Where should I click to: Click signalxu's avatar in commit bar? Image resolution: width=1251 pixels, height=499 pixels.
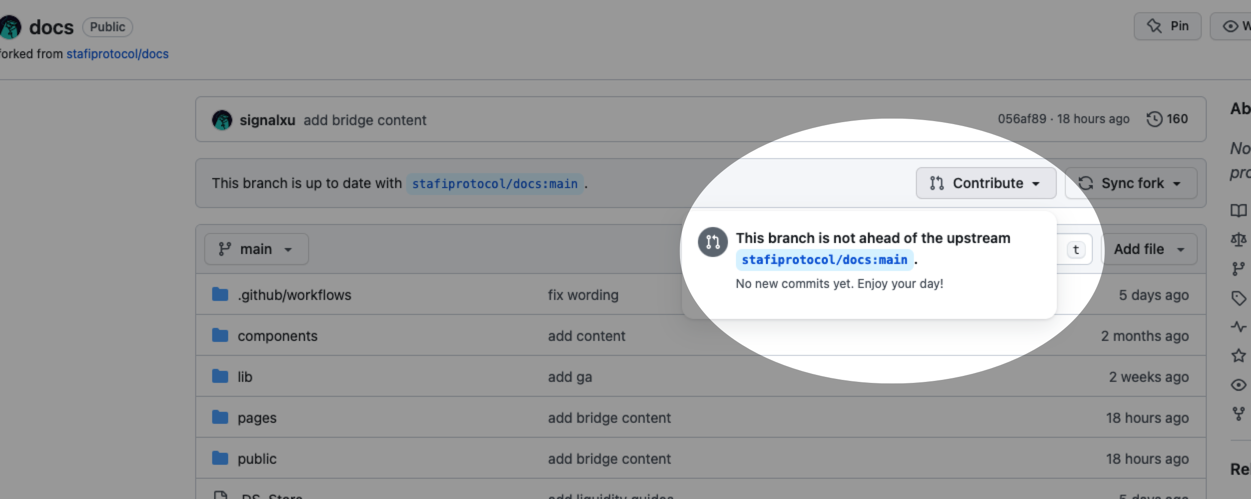coord(222,120)
